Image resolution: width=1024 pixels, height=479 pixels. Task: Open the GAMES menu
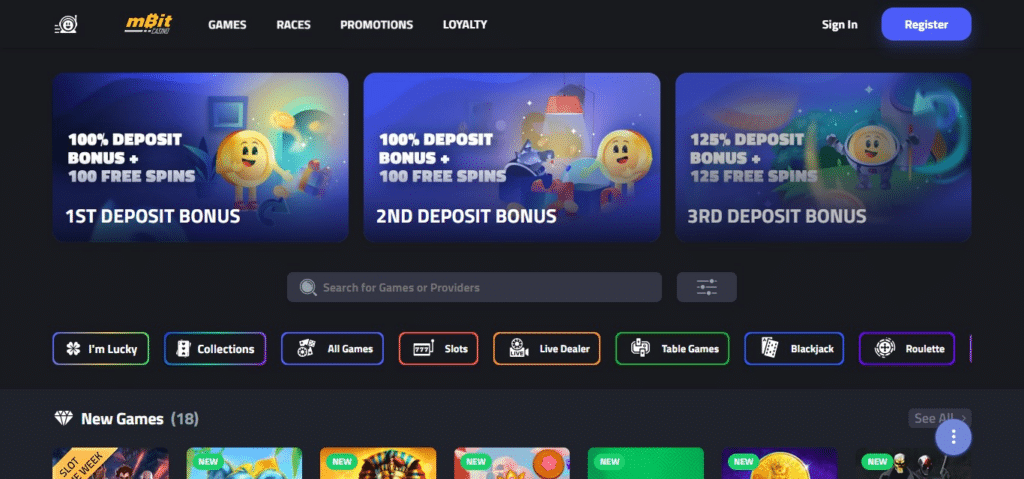click(x=227, y=25)
